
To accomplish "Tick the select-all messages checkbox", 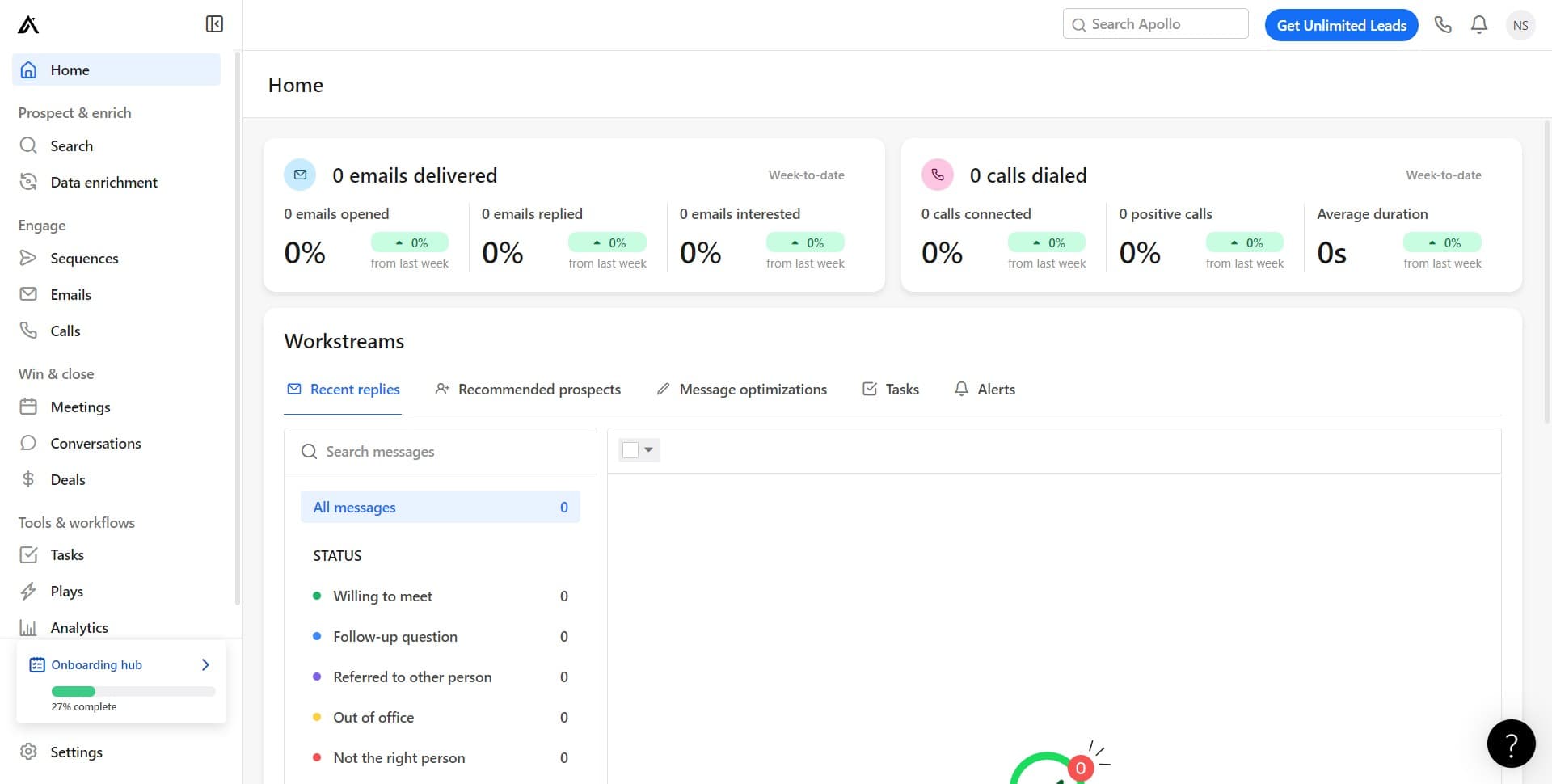I will (x=630, y=450).
